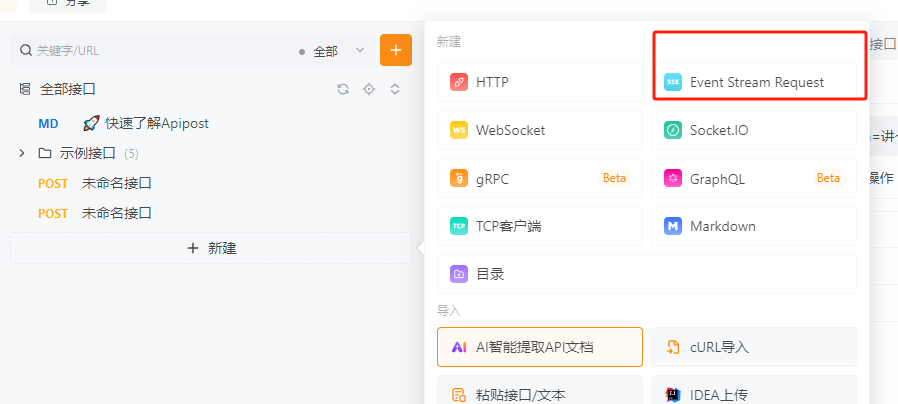Viewport: 898px width, 404px height.
Task: Click the teal TCP icon
Action: (x=459, y=226)
